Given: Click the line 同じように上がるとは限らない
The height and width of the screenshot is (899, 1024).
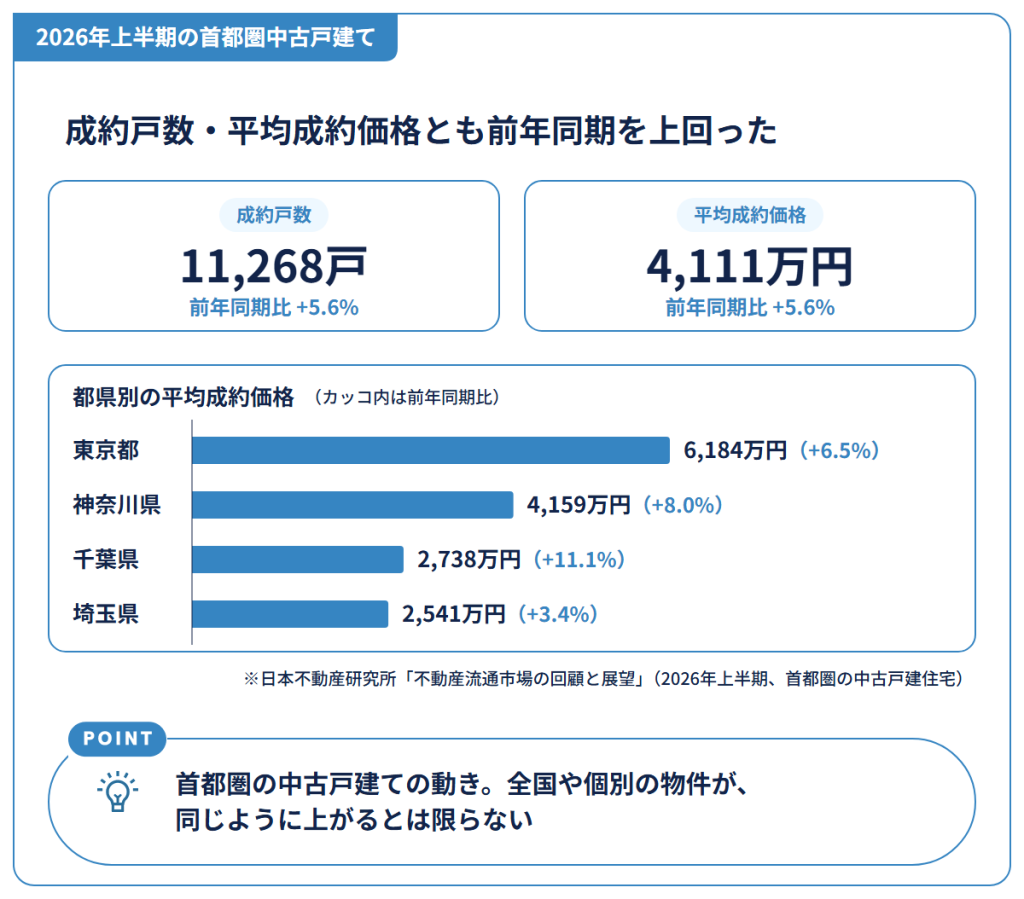Looking at the screenshot, I should click(x=354, y=819).
